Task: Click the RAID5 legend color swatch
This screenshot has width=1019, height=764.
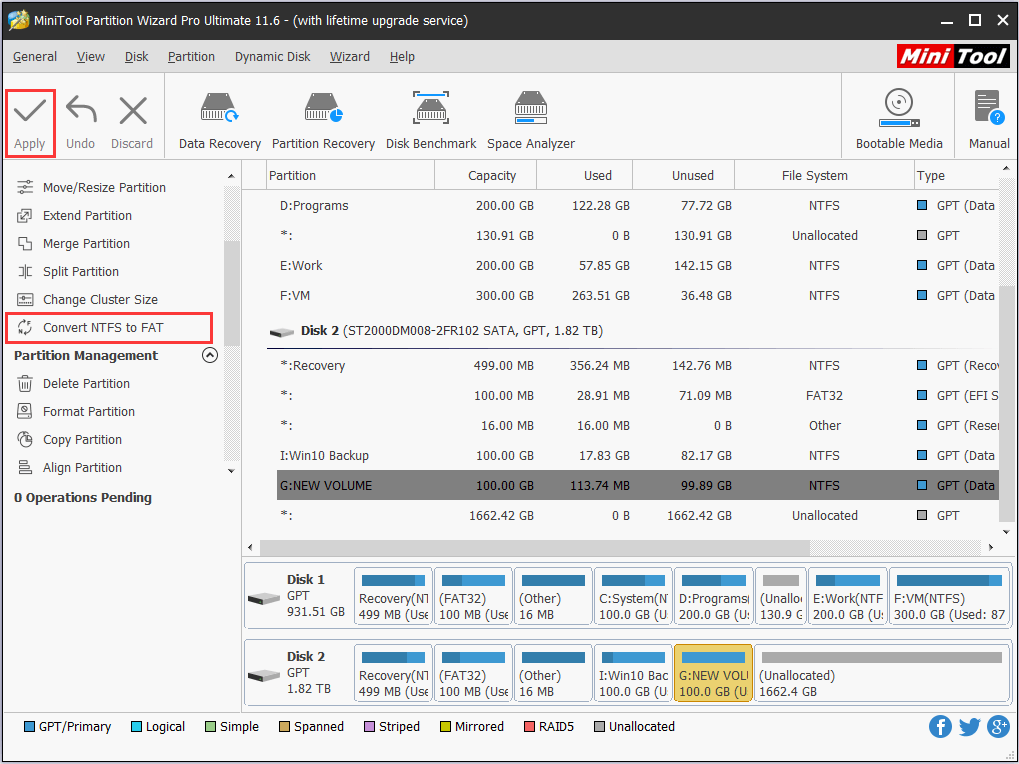Action: tap(529, 726)
